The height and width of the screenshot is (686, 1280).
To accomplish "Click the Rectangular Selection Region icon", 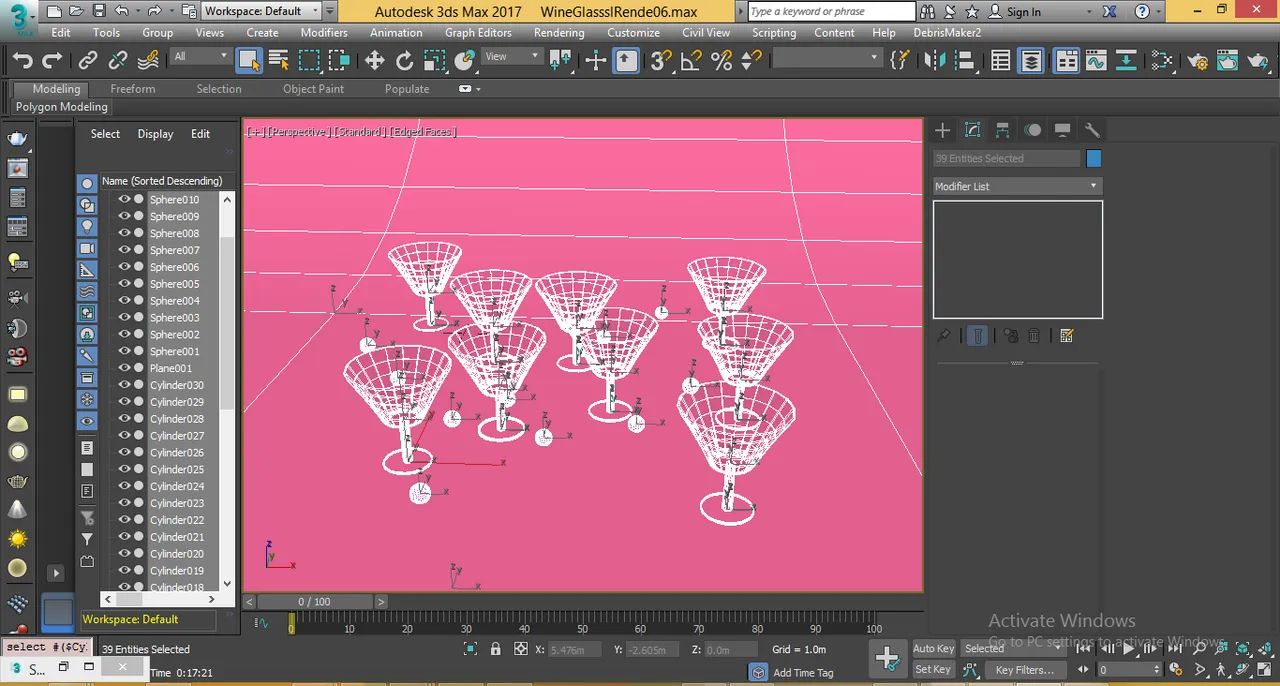I will pos(309,60).
